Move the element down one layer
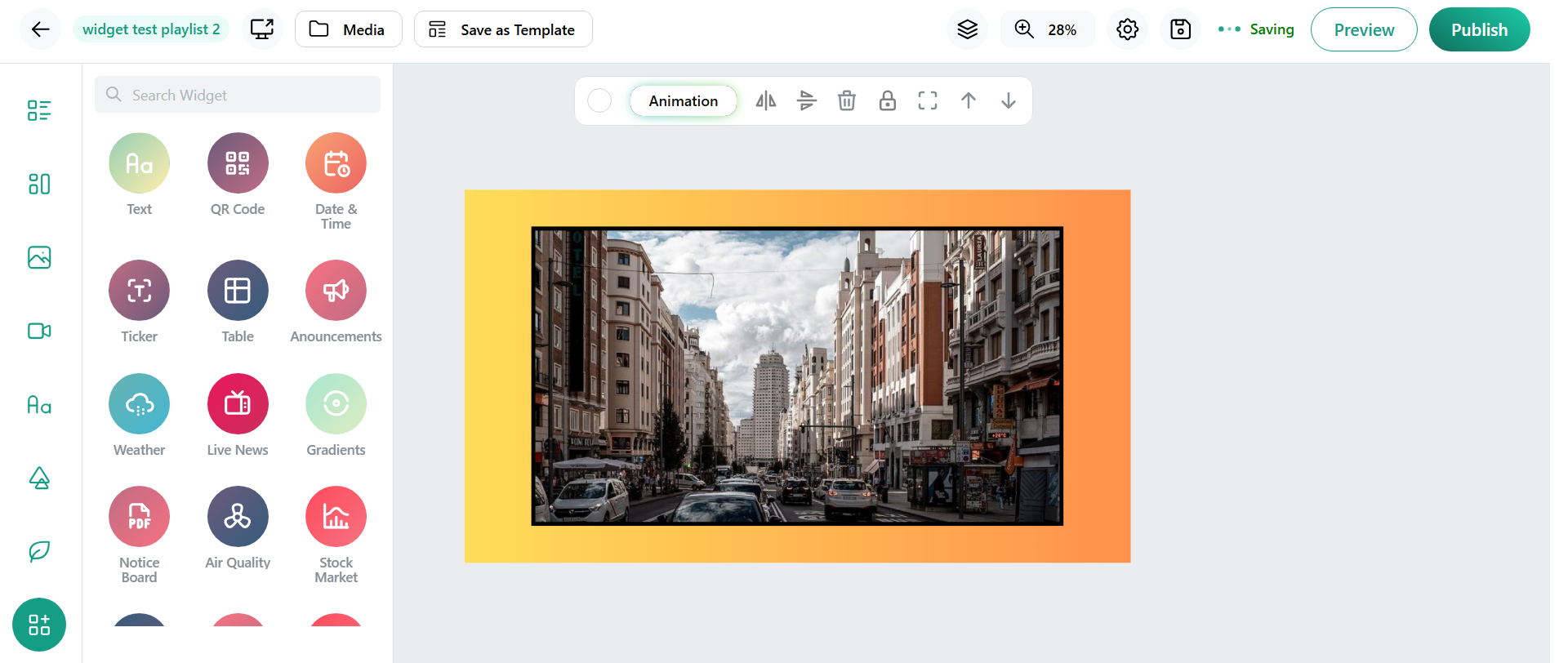The image size is (1568, 663). [x=1009, y=100]
